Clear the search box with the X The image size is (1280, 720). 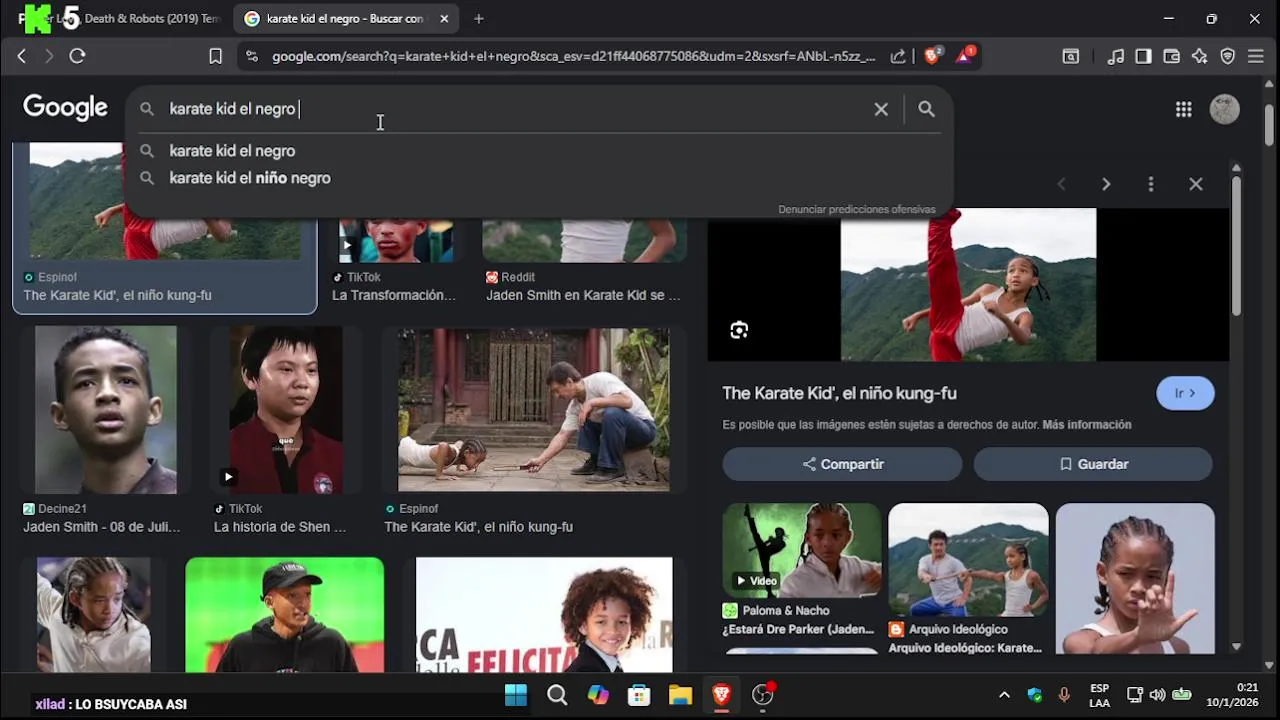click(x=881, y=109)
